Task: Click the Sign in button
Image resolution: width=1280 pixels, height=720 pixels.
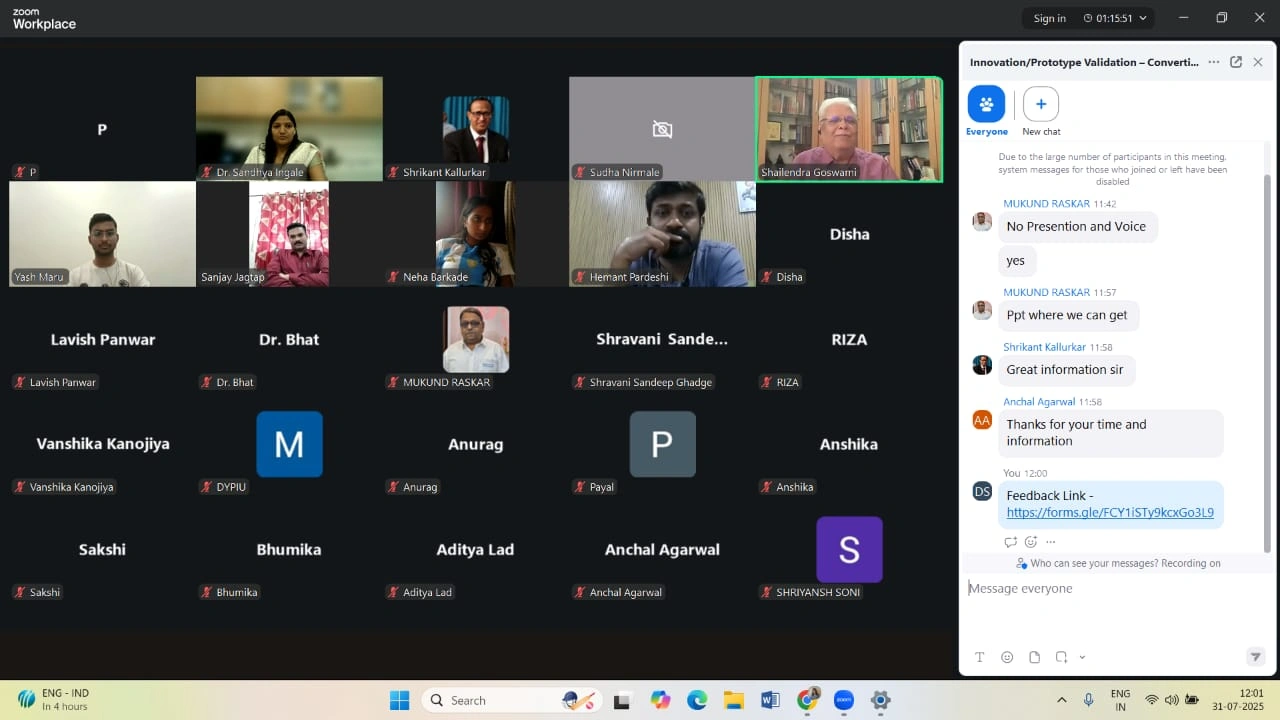Action: point(1049,18)
